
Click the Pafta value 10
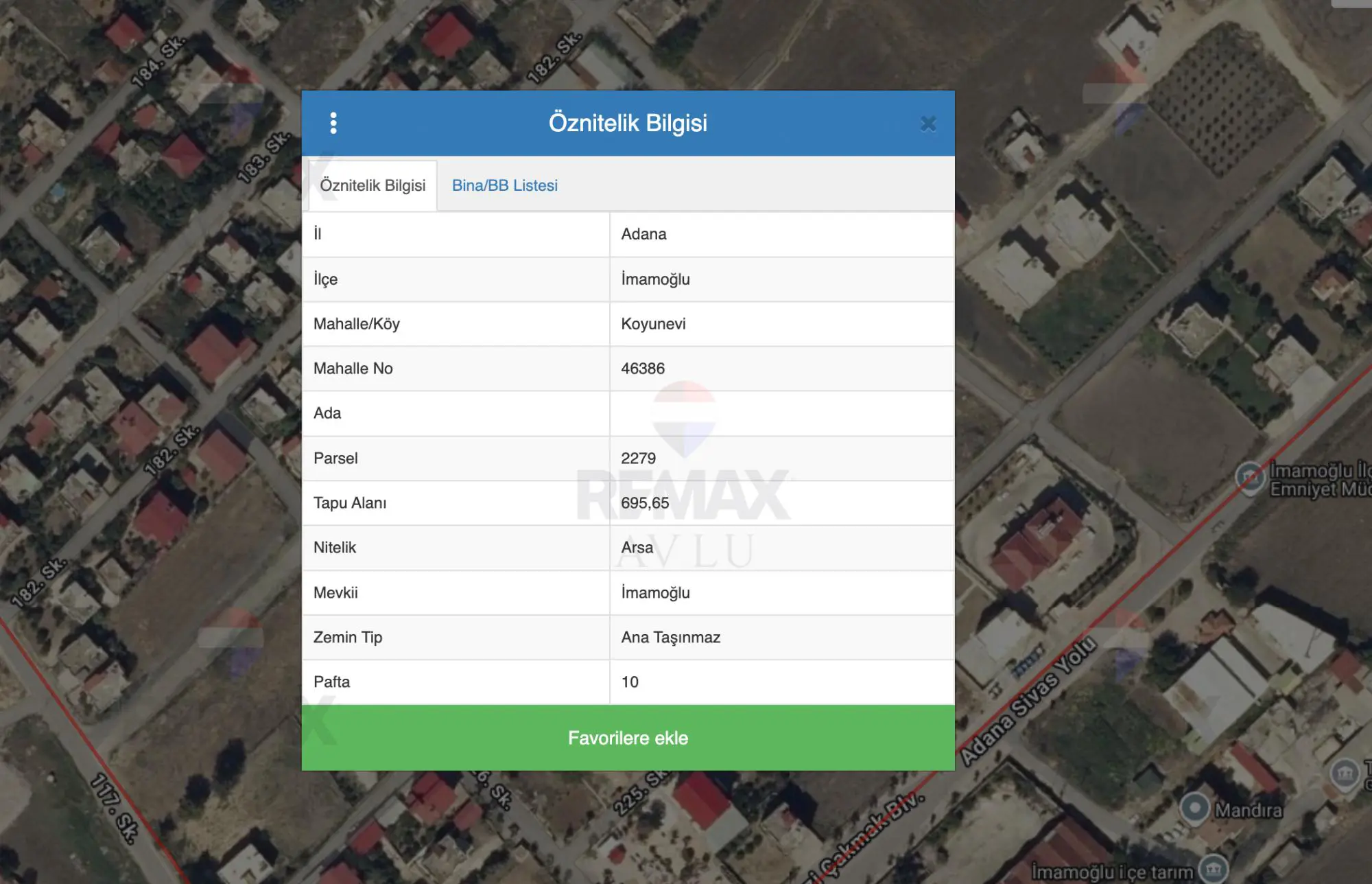tap(630, 682)
